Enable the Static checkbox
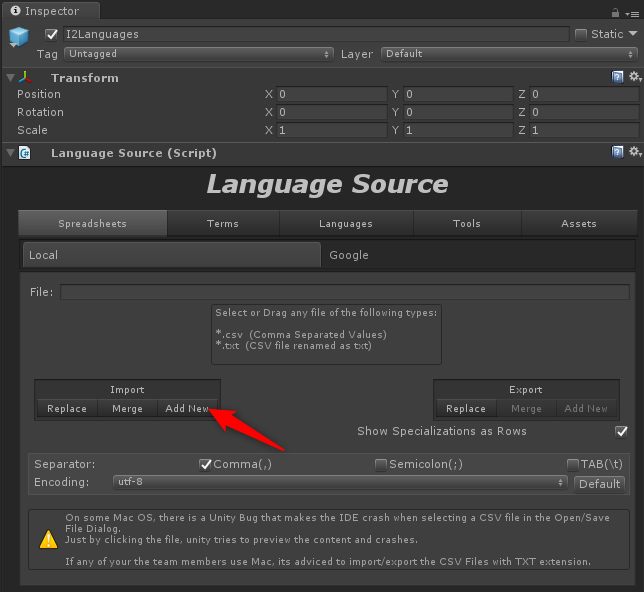 click(581, 34)
